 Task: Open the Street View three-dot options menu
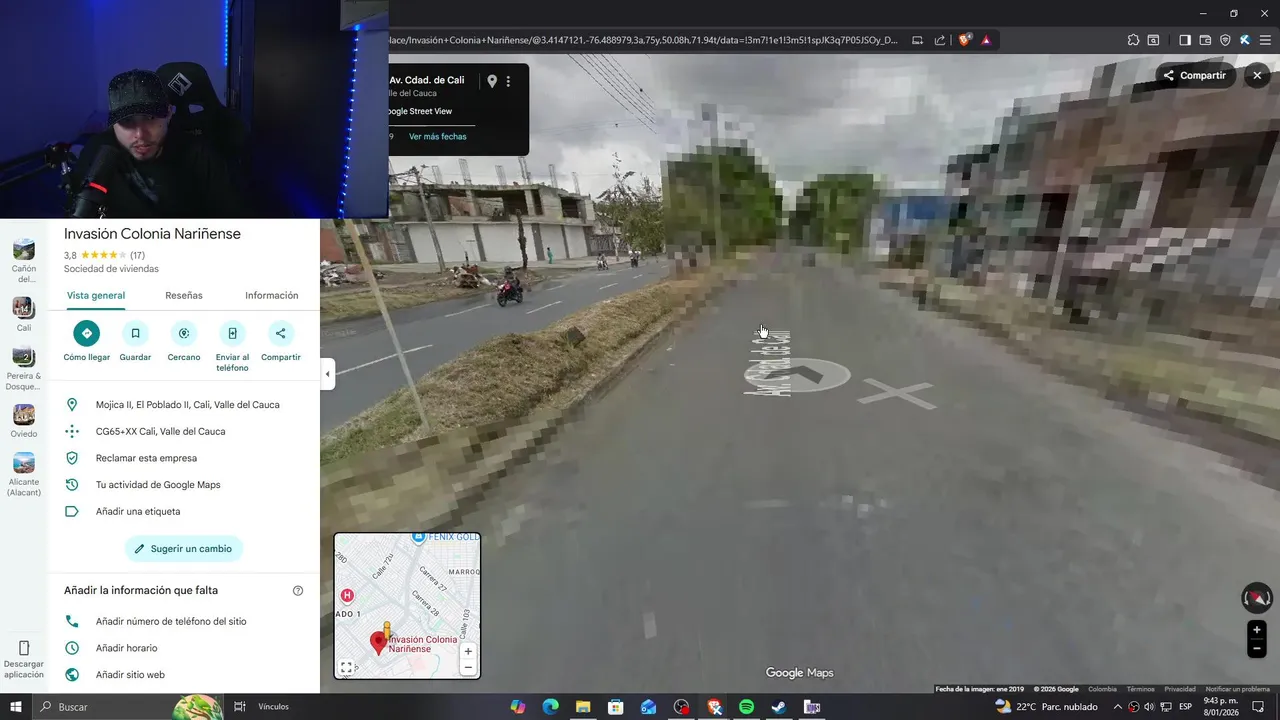pyautogui.click(x=508, y=81)
